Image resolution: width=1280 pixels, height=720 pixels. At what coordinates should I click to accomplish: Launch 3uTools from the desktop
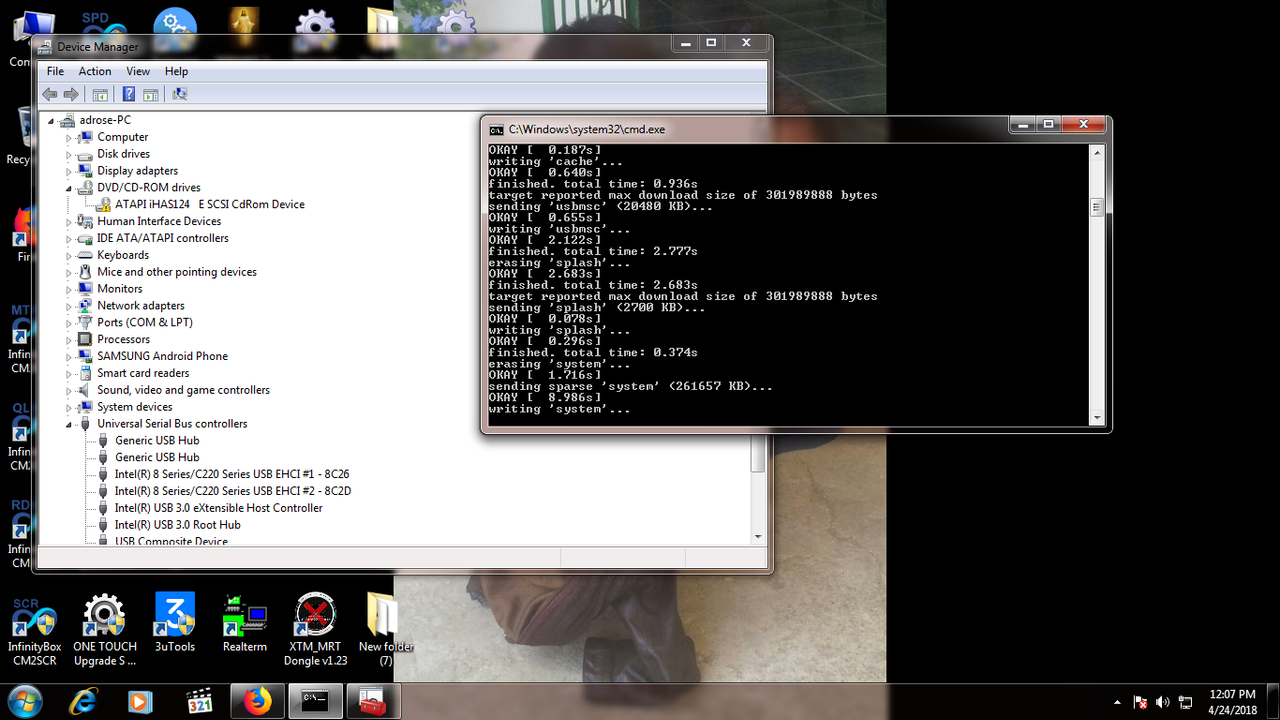[174, 615]
